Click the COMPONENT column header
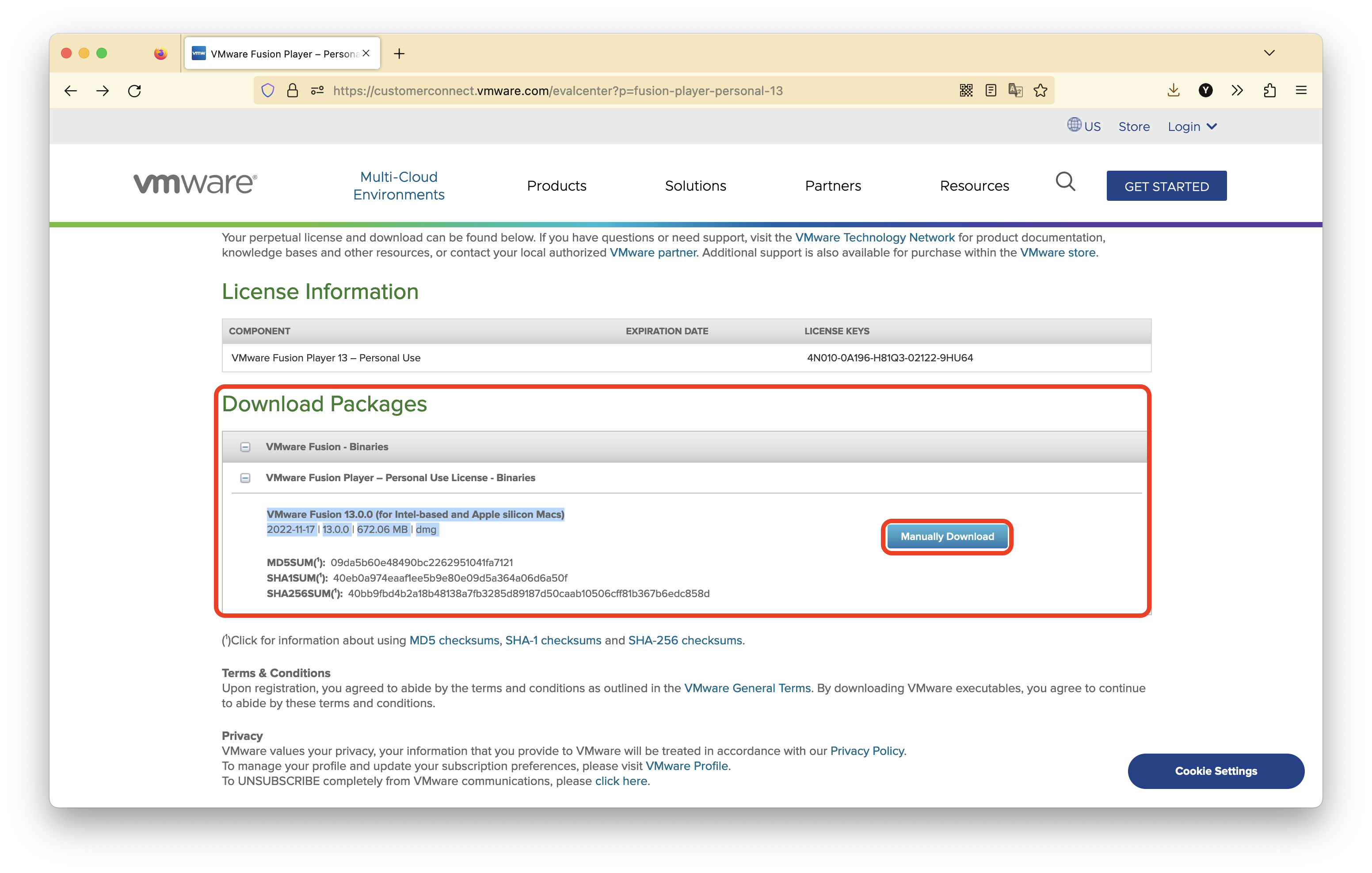Image resolution: width=1372 pixels, height=873 pixels. (259, 331)
